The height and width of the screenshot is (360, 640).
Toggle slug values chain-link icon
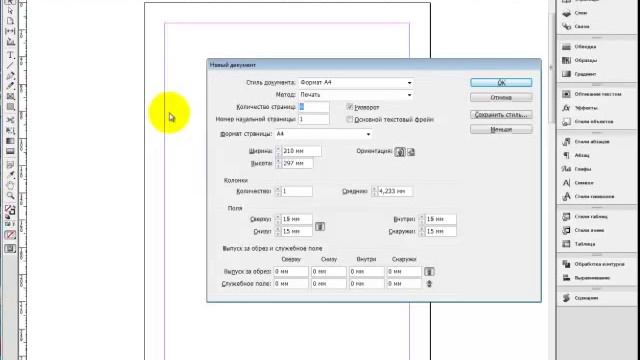pyautogui.click(x=429, y=284)
